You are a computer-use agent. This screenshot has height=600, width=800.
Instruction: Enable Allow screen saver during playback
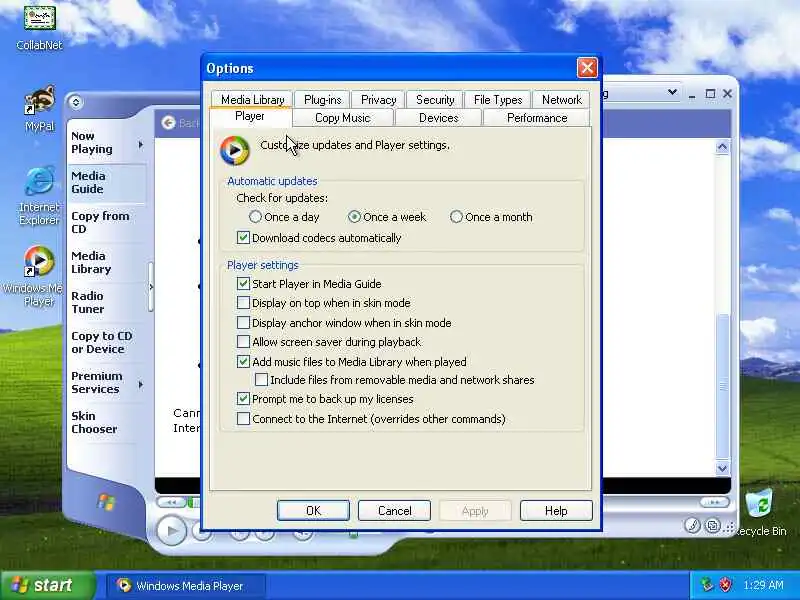coord(329,342)
